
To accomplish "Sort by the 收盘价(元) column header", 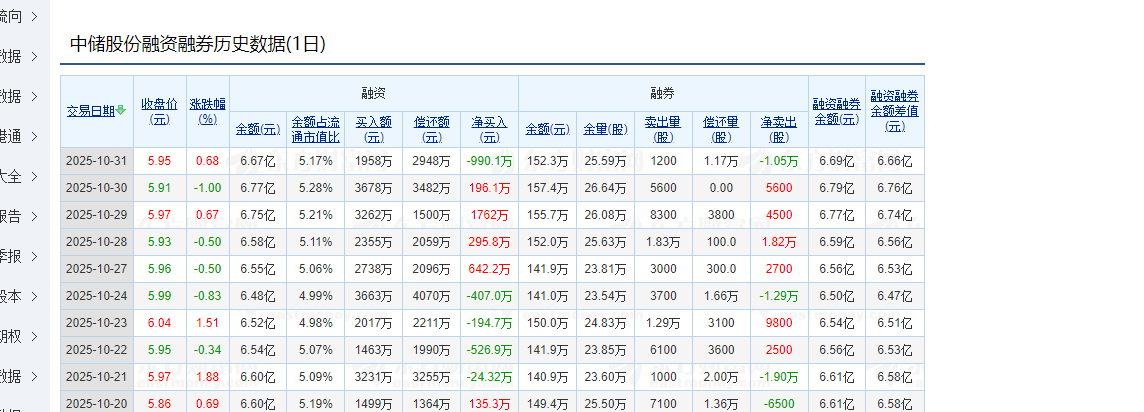I will (160, 112).
